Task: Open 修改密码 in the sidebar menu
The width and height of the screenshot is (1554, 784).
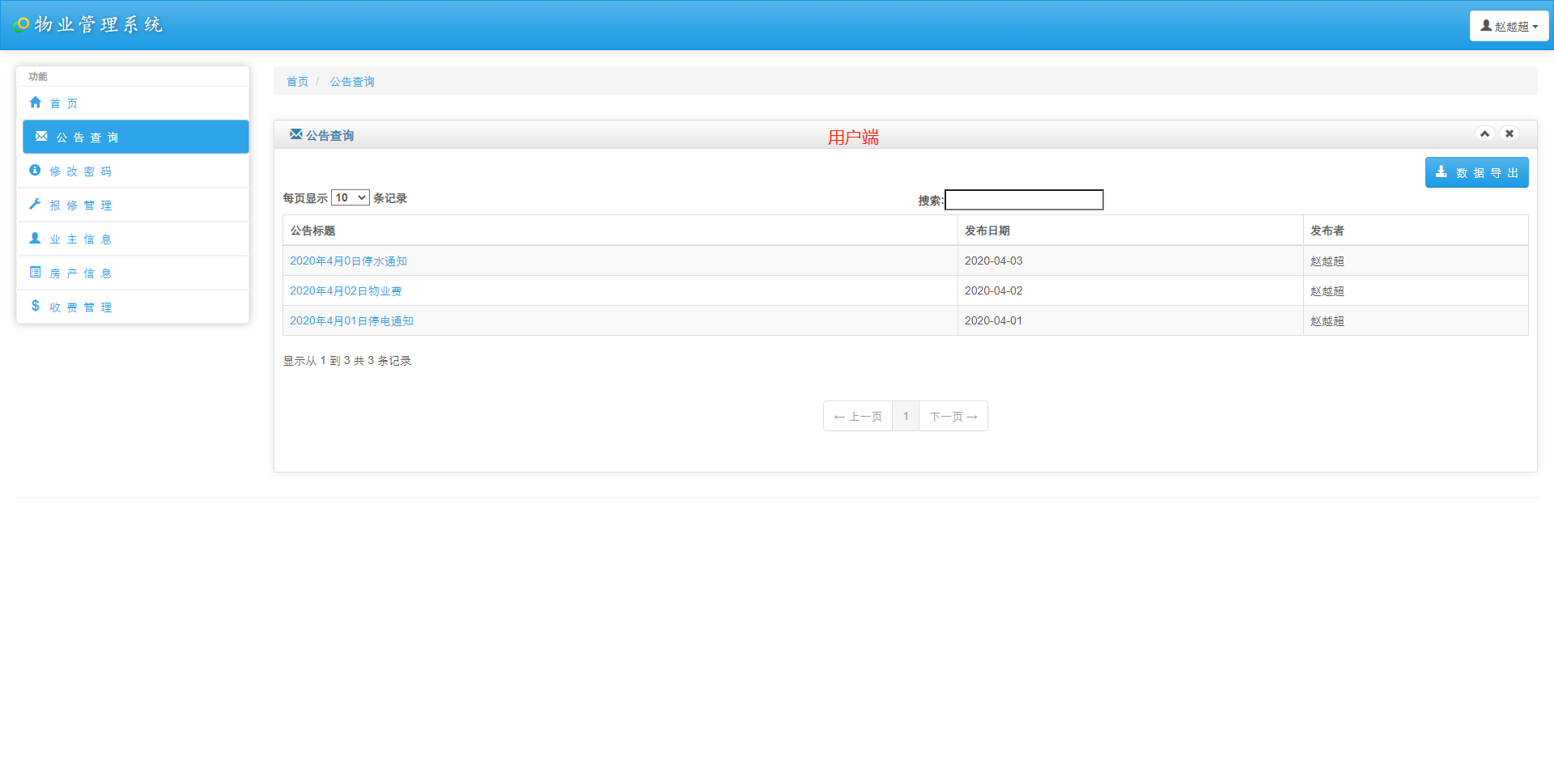Action: coord(133,171)
